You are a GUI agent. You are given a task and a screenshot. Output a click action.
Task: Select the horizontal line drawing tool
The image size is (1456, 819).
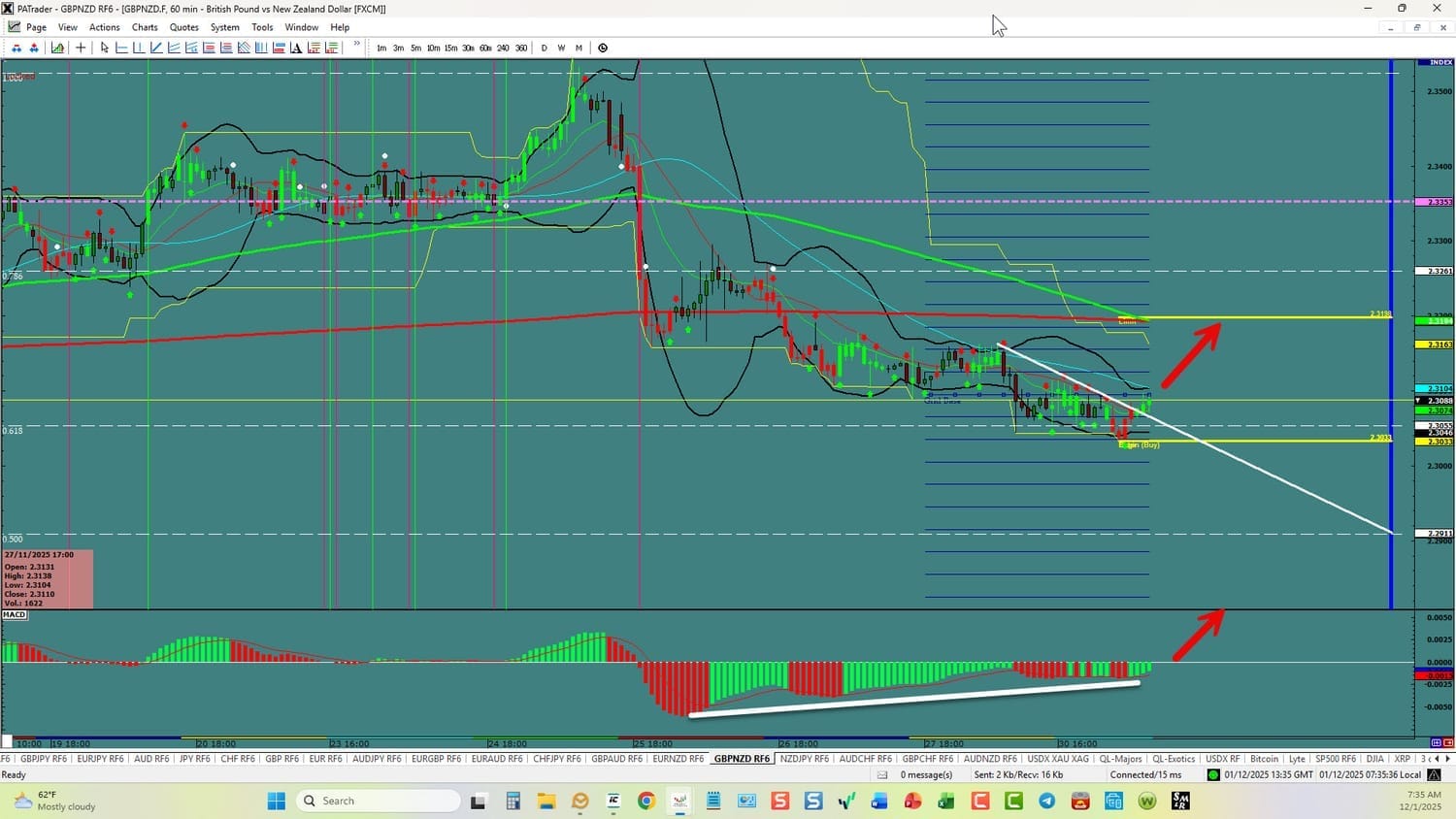[122, 48]
